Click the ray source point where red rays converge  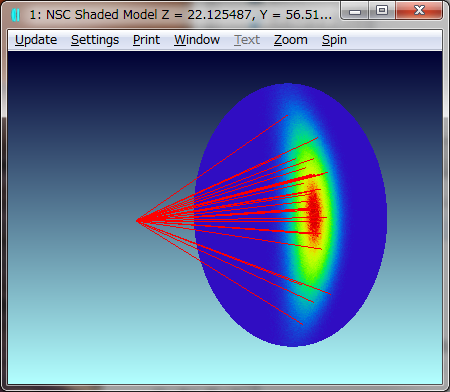click(x=138, y=220)
